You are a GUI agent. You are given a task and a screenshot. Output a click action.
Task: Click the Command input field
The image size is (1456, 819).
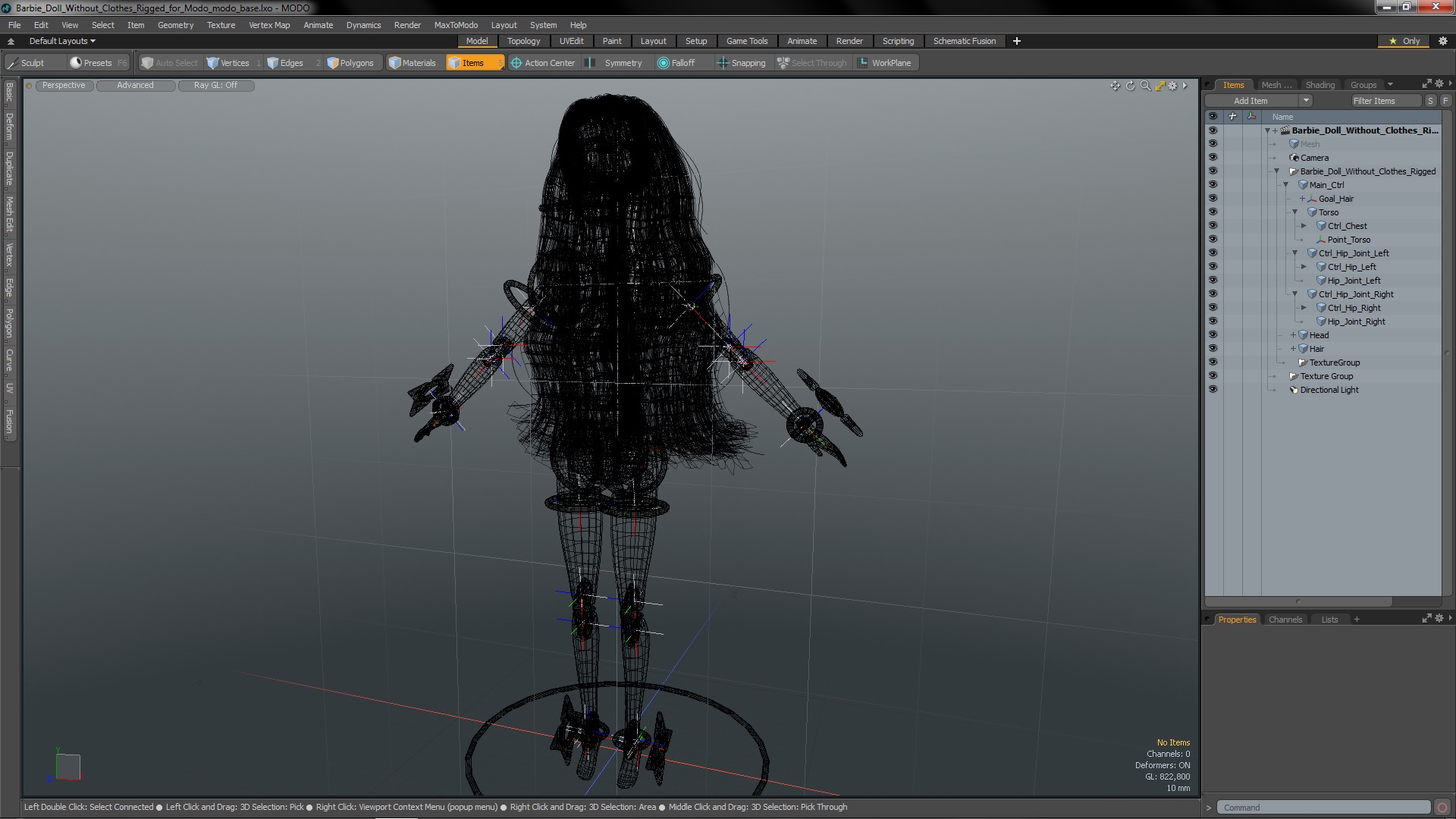click(x=1323, y=808)
